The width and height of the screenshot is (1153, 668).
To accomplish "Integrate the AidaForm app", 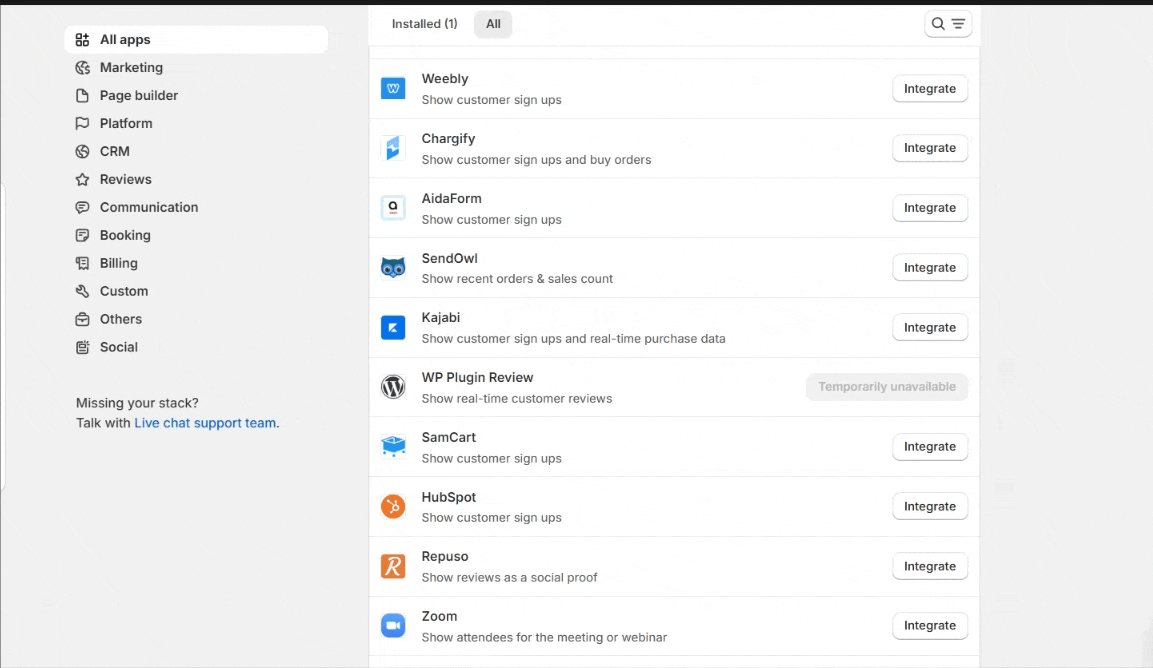I will coord(929,207).
